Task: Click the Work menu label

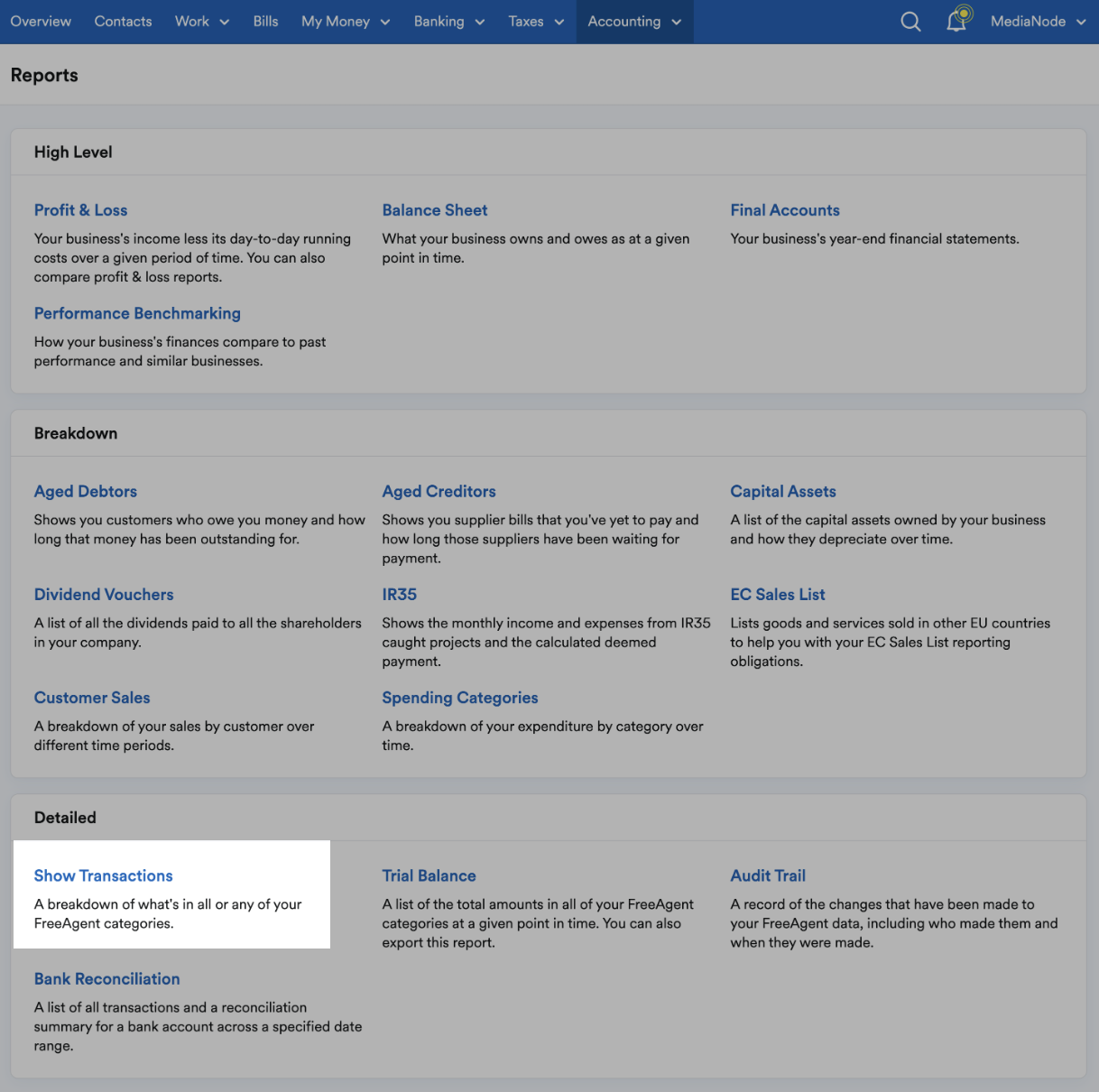Action: 191,22
